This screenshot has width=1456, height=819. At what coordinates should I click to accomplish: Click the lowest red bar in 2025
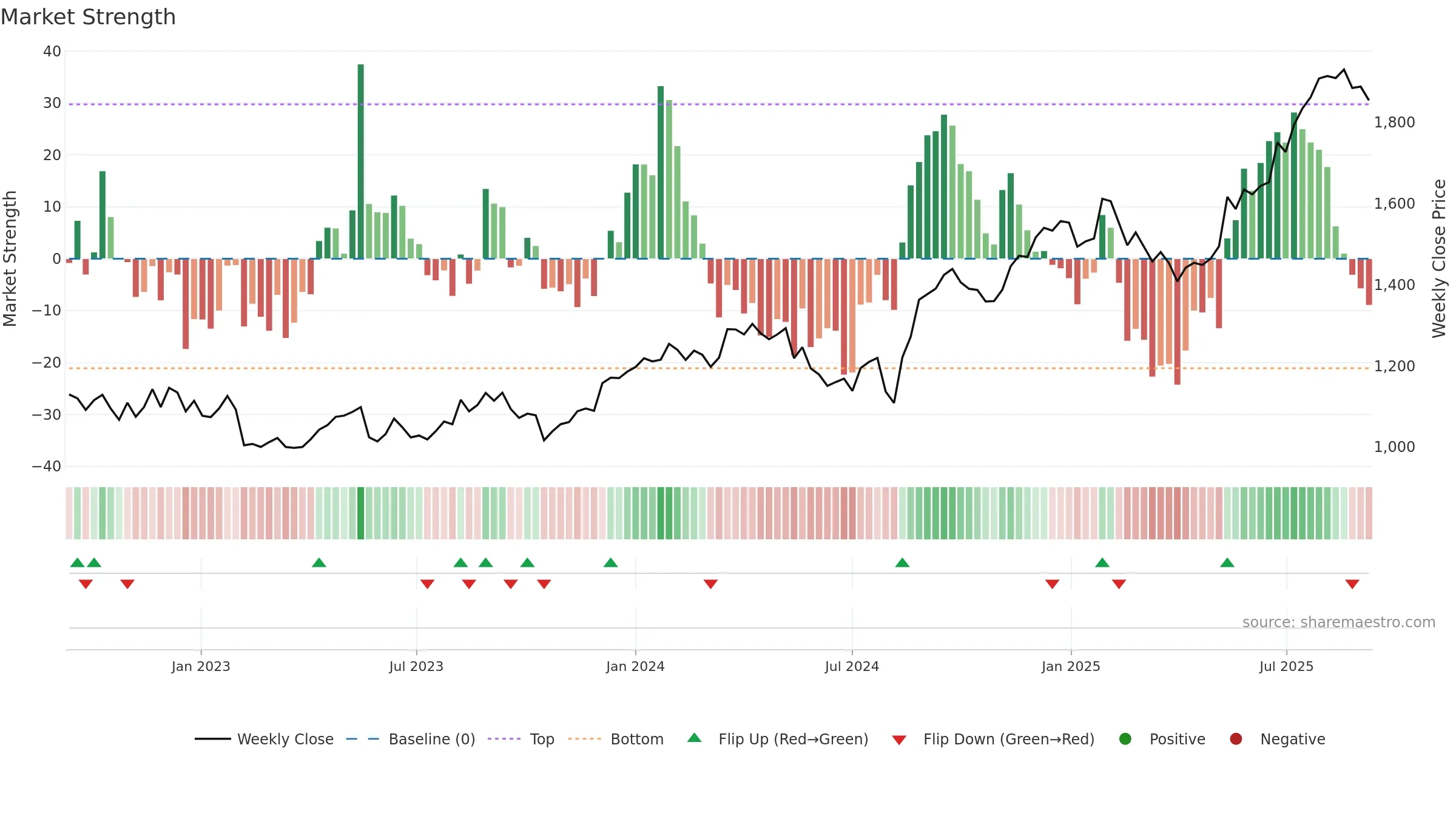coord(1178,322)
